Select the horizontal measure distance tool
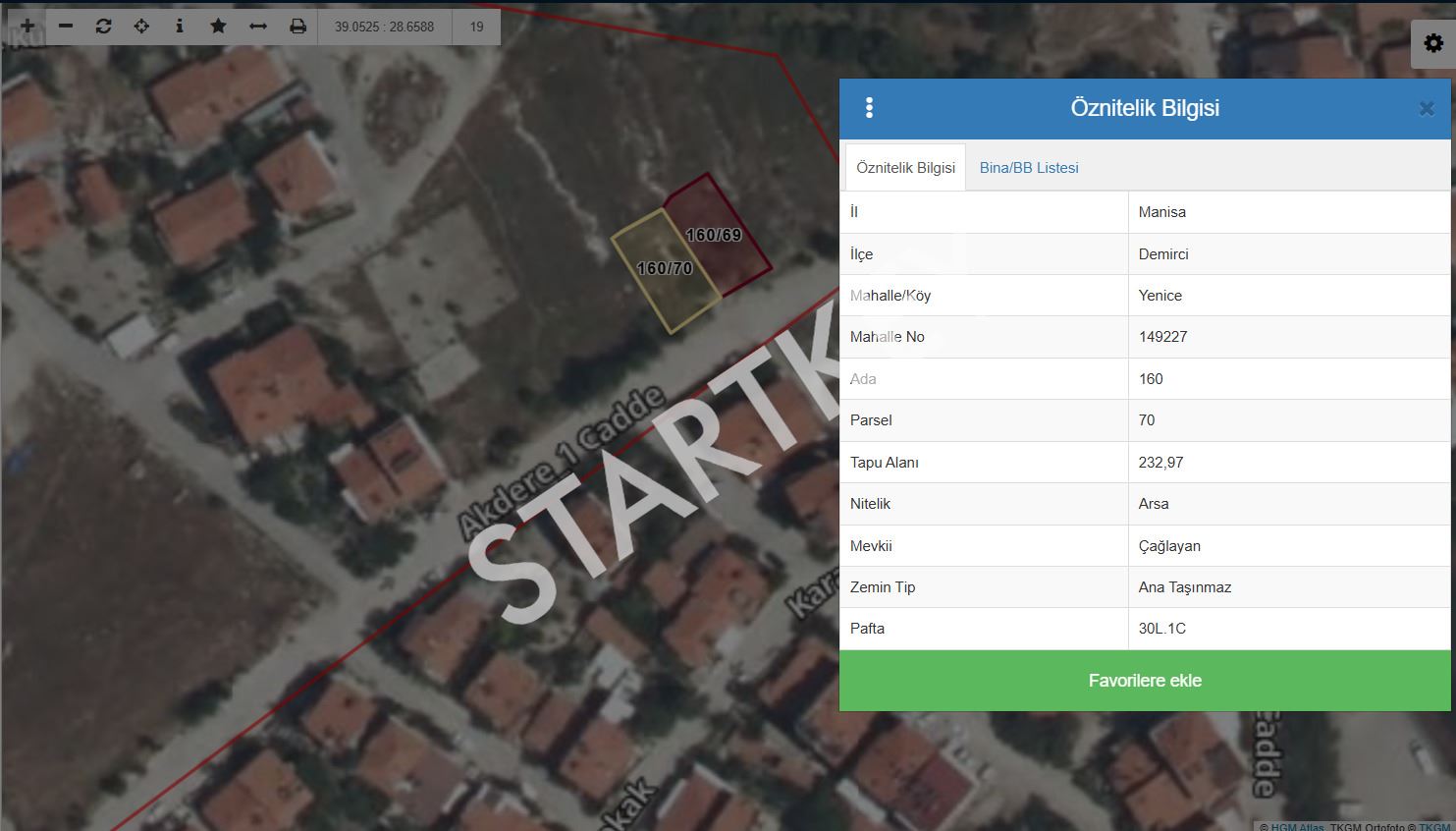This screenshot has width=1456, height=831. coord(258,27)
